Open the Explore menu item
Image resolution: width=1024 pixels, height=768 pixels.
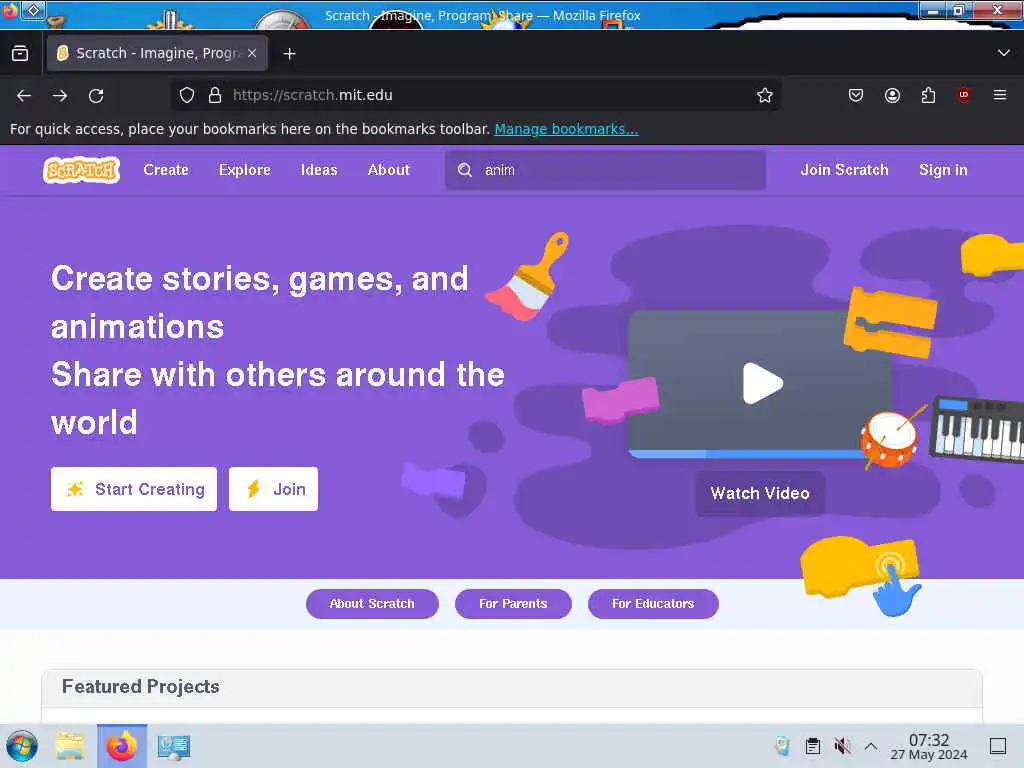[244, 170]
